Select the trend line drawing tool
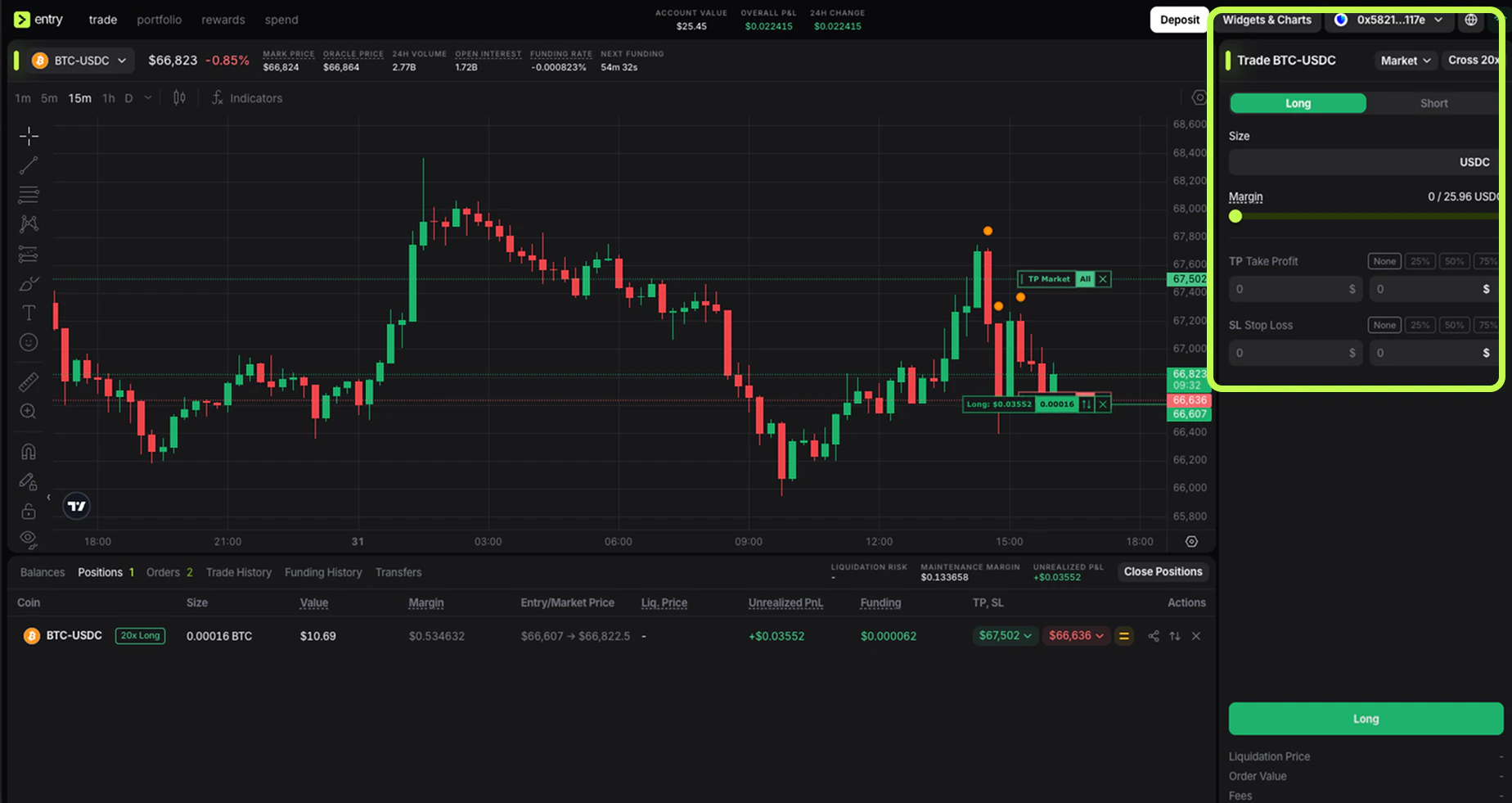The image size is (1512, 803). click(29, 165)
